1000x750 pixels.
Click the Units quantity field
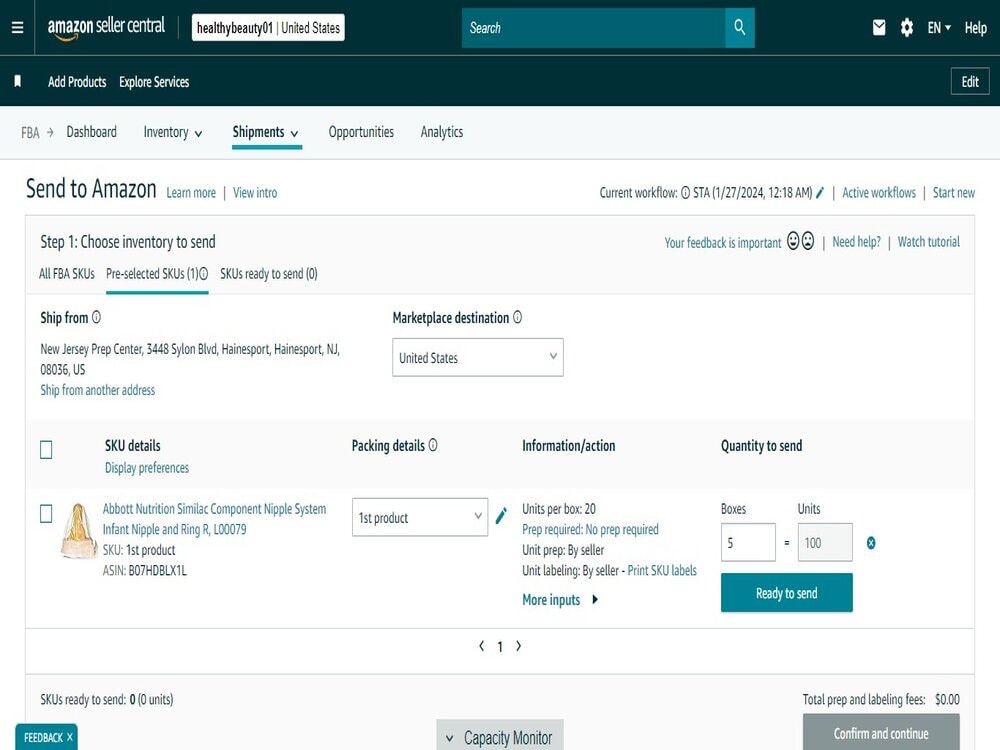[825, 542]
